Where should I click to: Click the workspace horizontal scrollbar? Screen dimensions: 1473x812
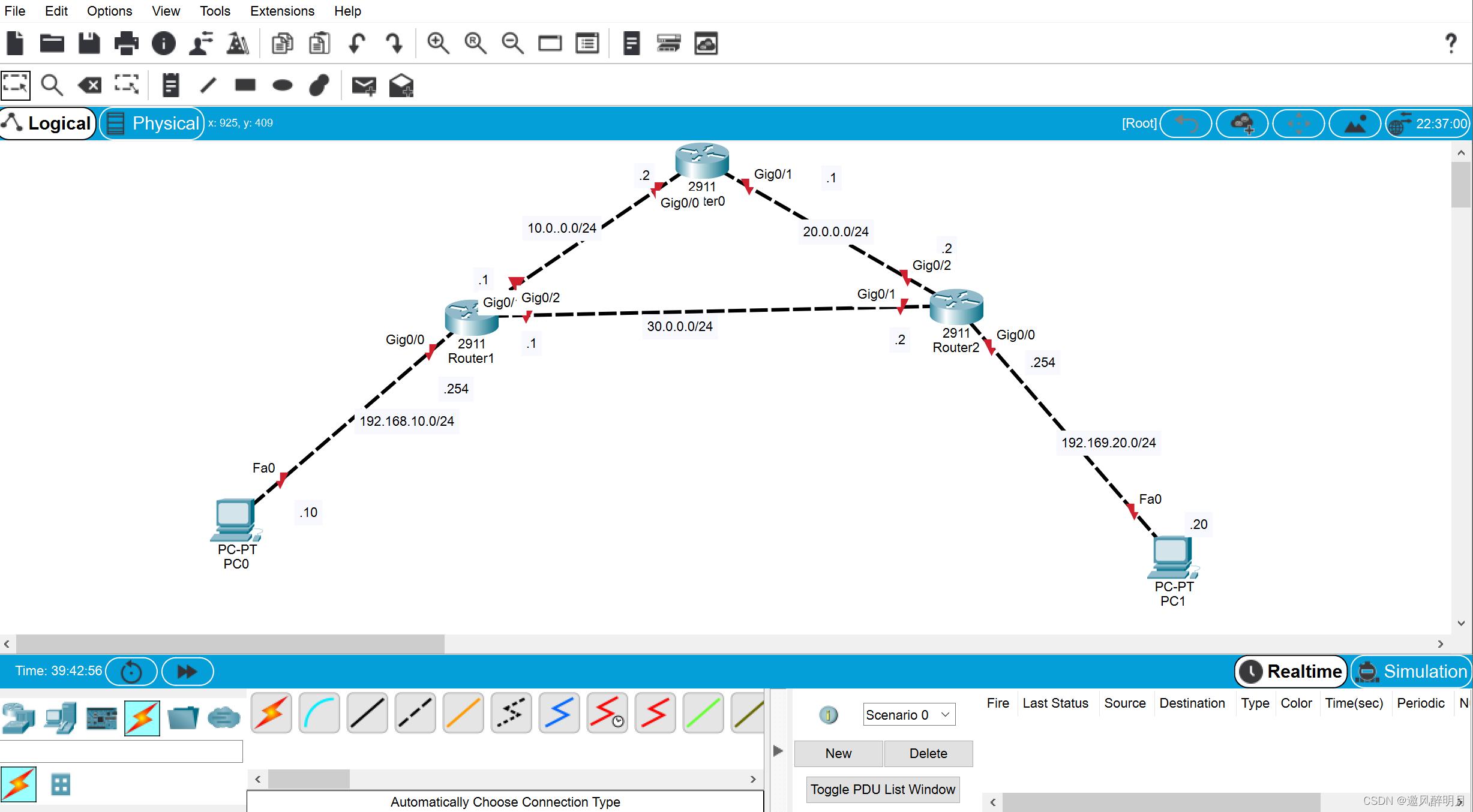tap(230, 643)
